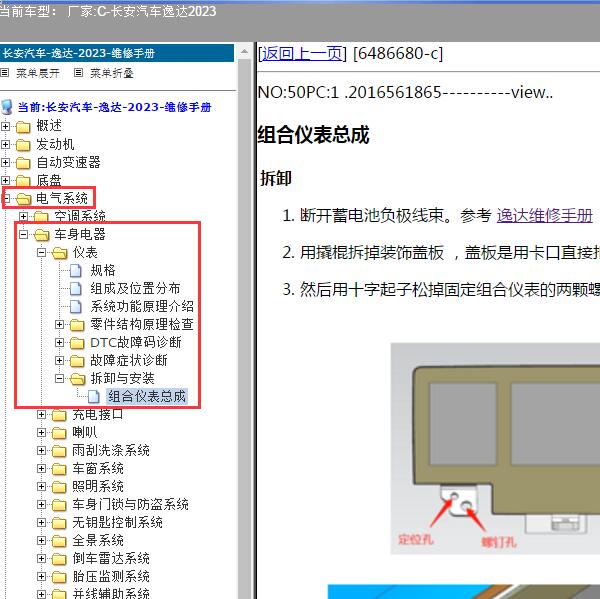This screenshot has width=600, height=599.
Task: Click the 组合仪表总成 document icon
Action: (94, 397)
